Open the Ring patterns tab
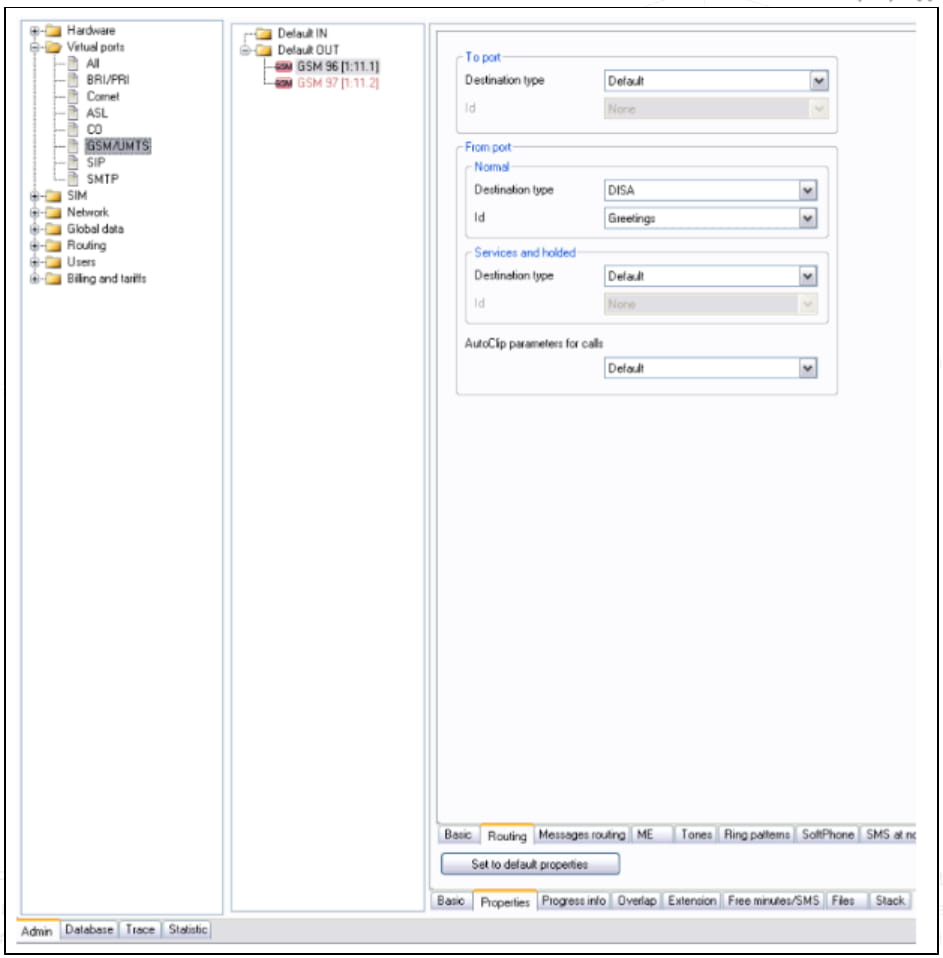This screenshot has height=958, width=943. pyautogui.click(x=757, y=835)
